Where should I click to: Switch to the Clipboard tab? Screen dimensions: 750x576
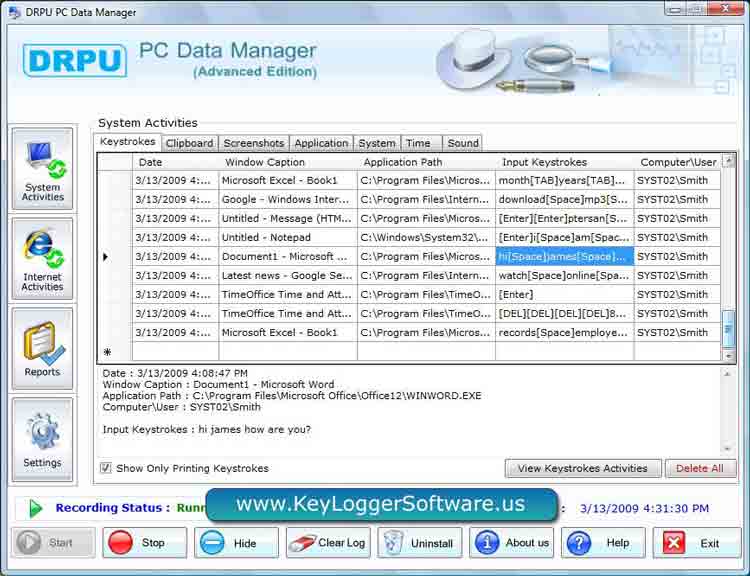coord(190,143)
